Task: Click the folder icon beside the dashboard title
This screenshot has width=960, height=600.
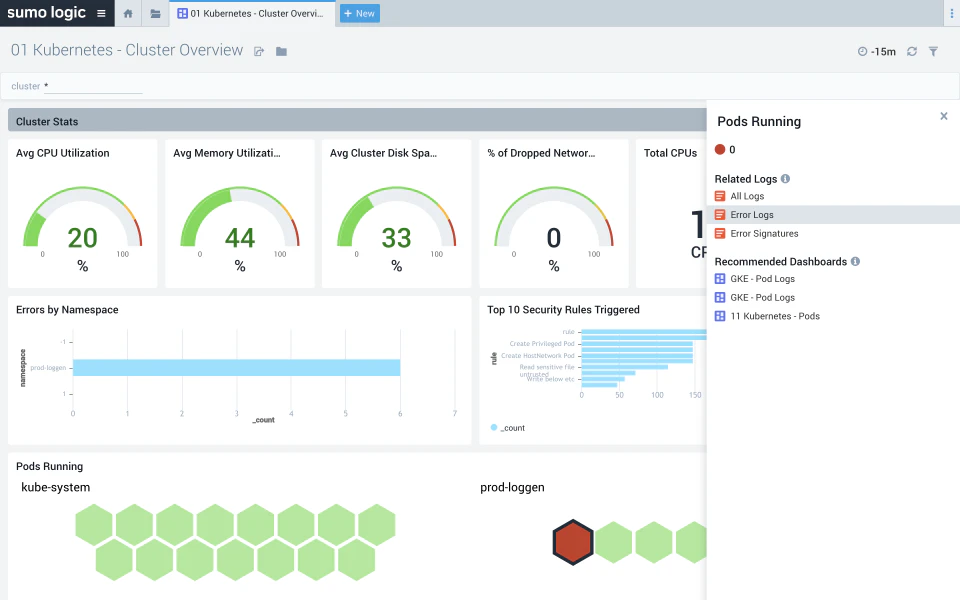Action: click(x=281, y=50)
